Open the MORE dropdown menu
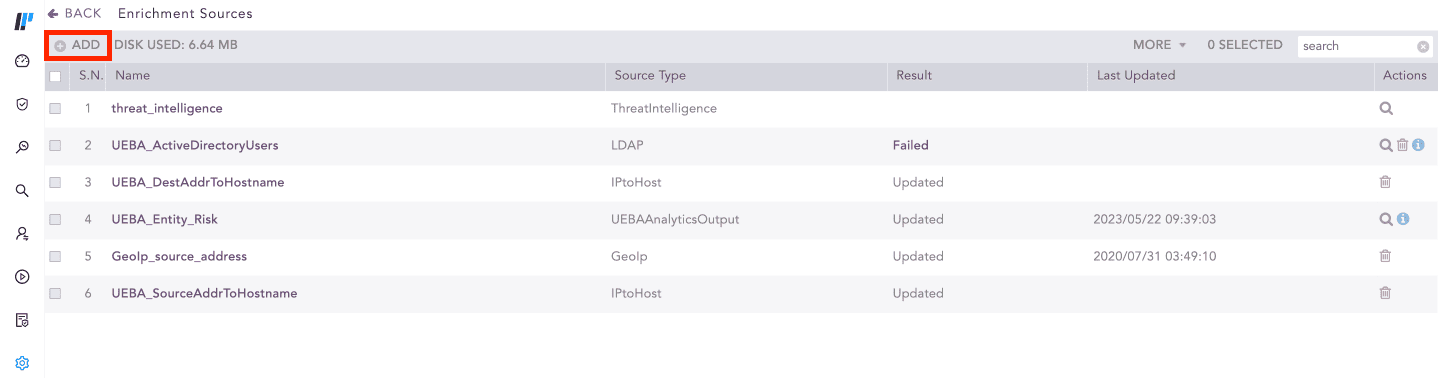Image resolution: width=1438 pixels, height=378 pixels. point(1159,45)
